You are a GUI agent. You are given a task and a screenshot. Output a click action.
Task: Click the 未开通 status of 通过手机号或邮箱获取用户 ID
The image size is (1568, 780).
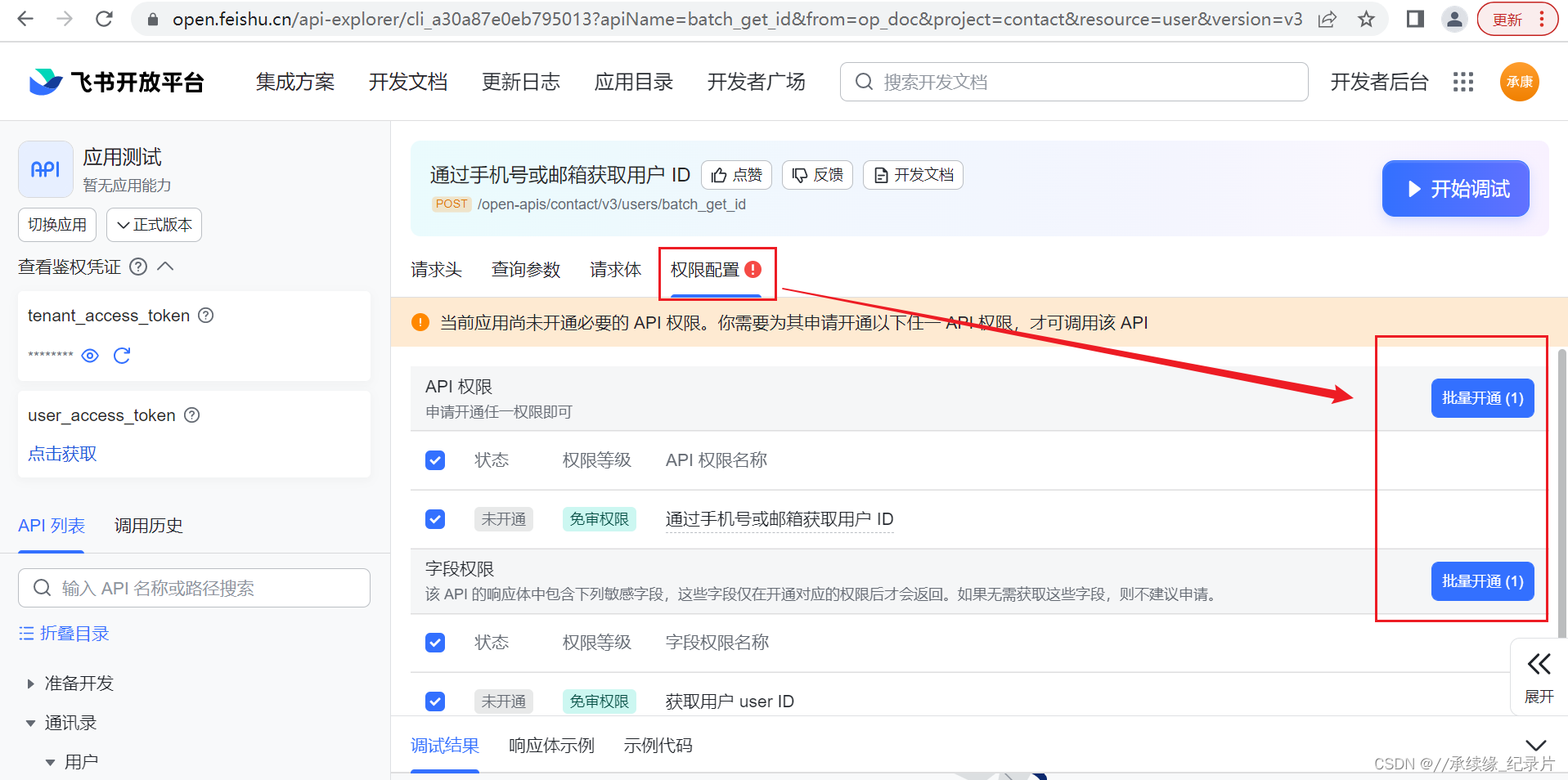(x=504, y=519)
